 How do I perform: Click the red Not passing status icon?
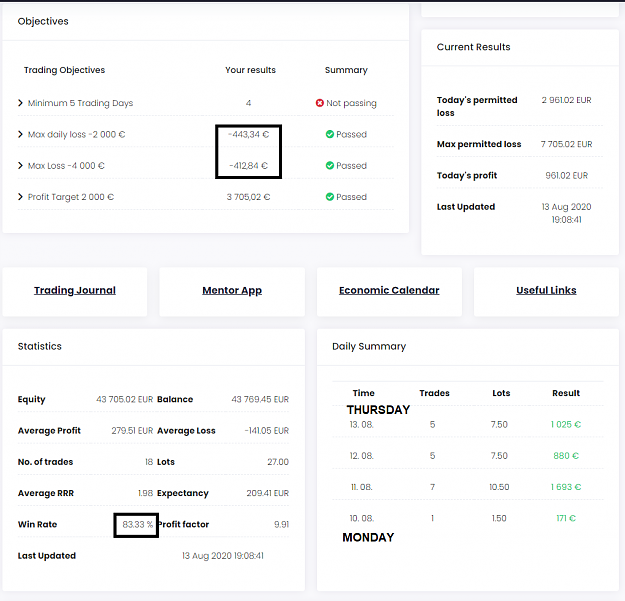pos(320,103)
